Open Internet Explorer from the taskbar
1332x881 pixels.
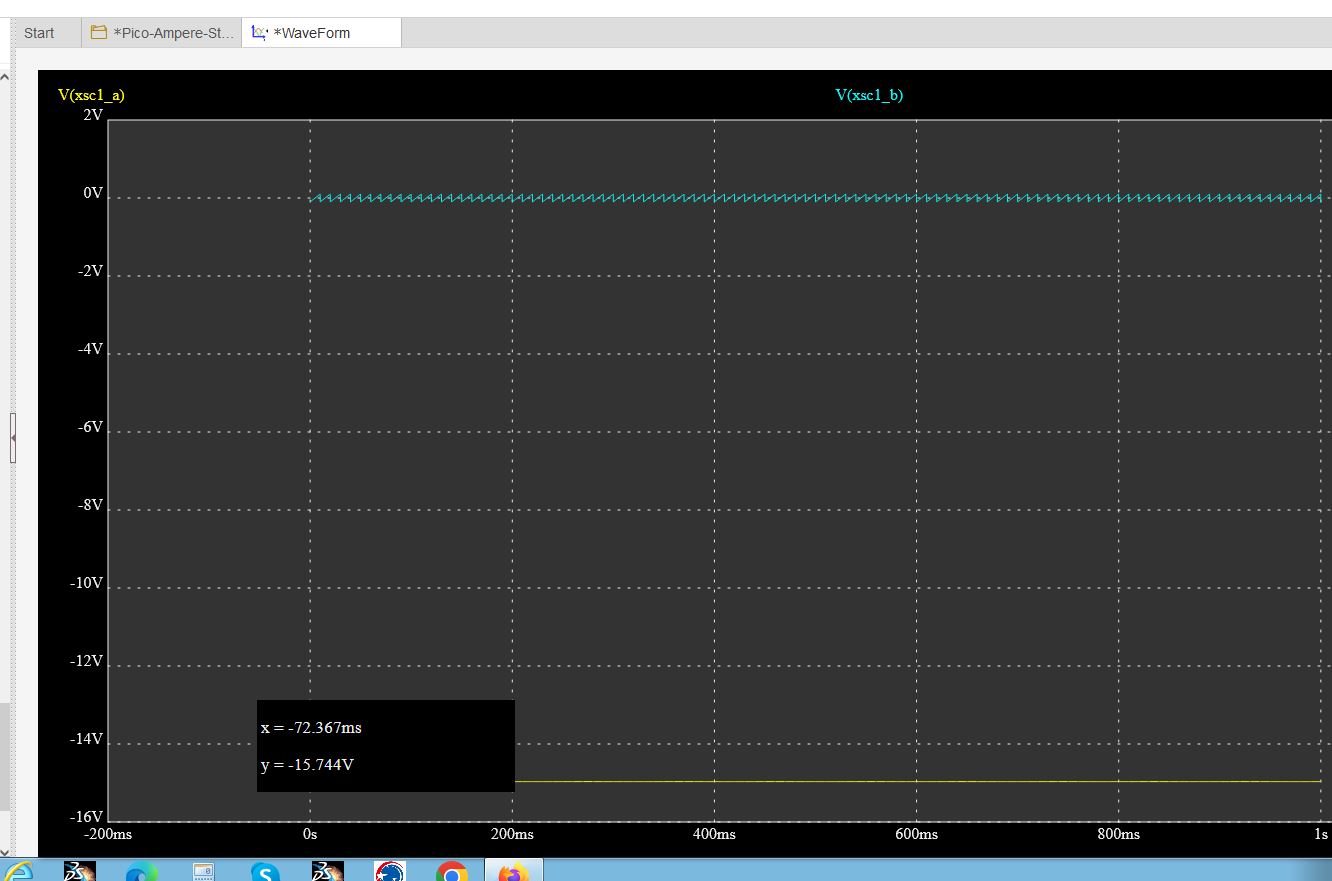click(x=16, y=871)
